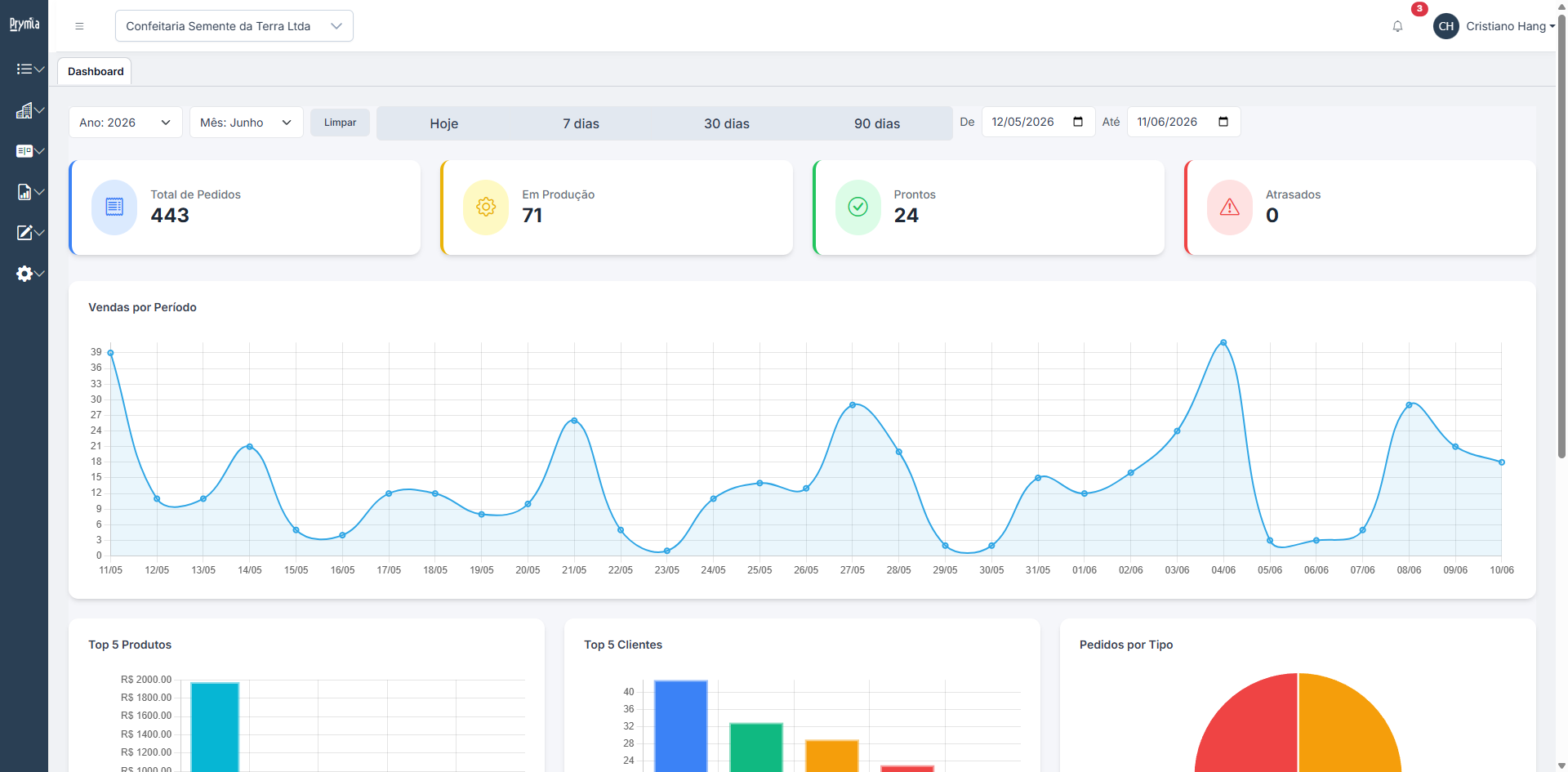
Task: Expand the Cristiano Hang user menu
Action: click(x=1510, y=26)
